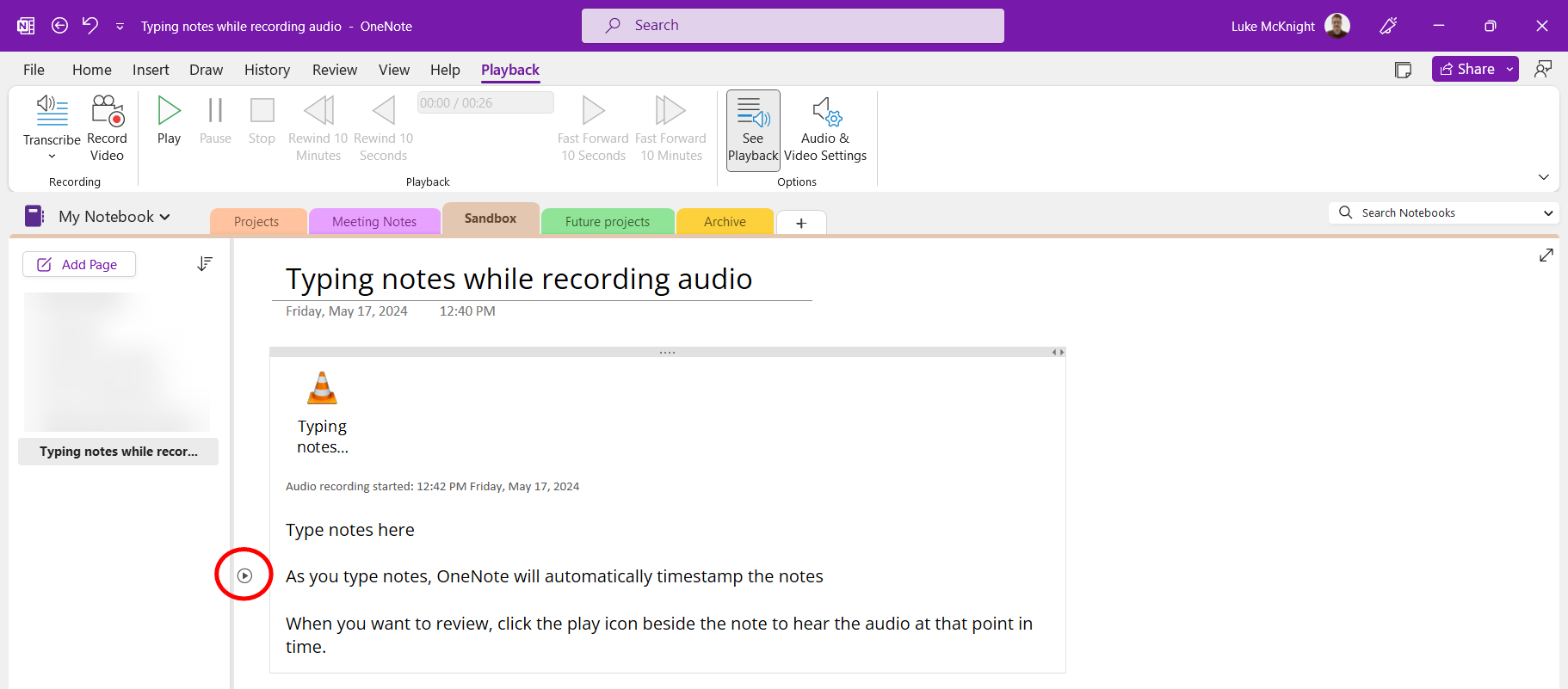
Task: Click the Share button
Action: [x=1467, y=69]
